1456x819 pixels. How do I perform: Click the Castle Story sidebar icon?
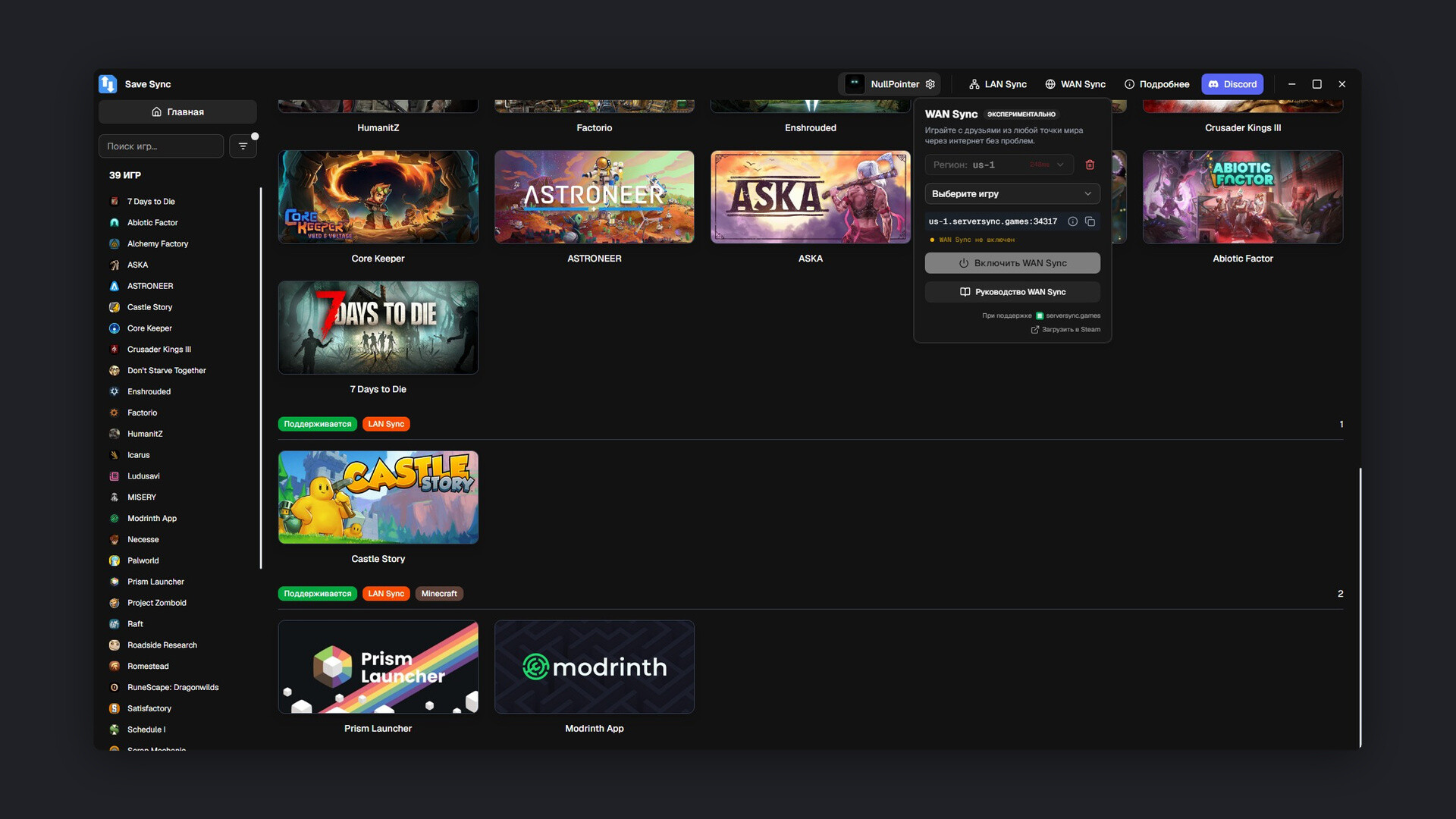pos(115,307)
